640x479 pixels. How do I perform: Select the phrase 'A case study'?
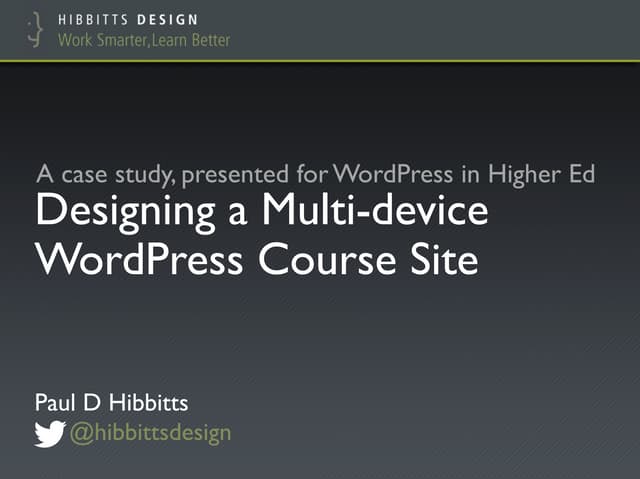[94, 174]
